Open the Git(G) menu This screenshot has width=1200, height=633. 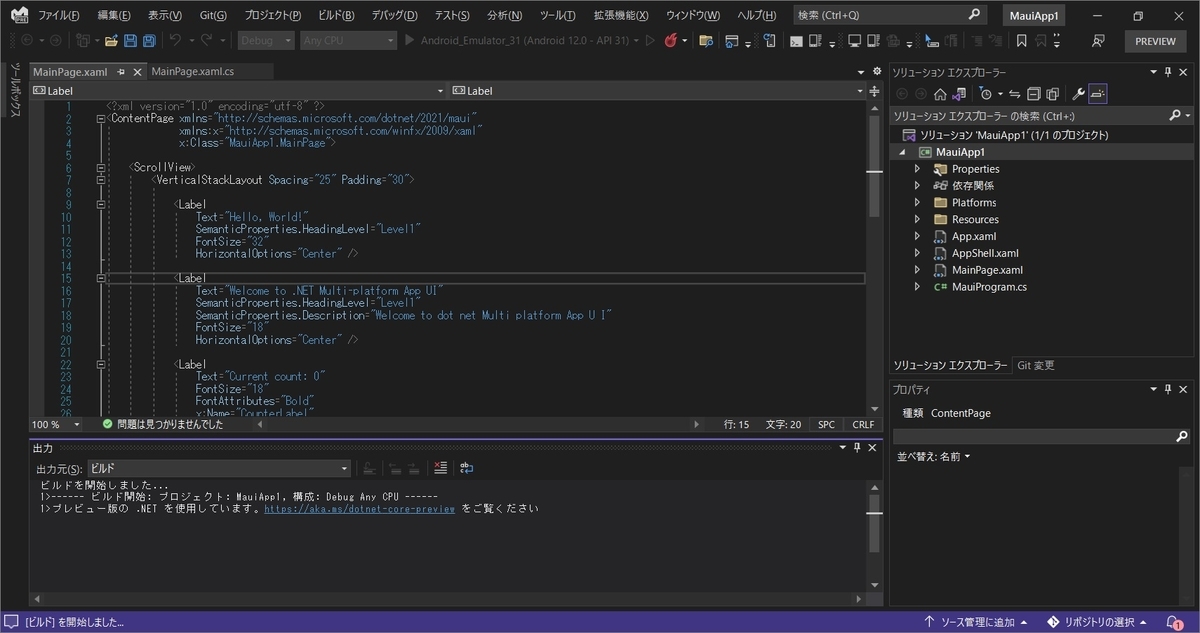[x=213, y=16]
